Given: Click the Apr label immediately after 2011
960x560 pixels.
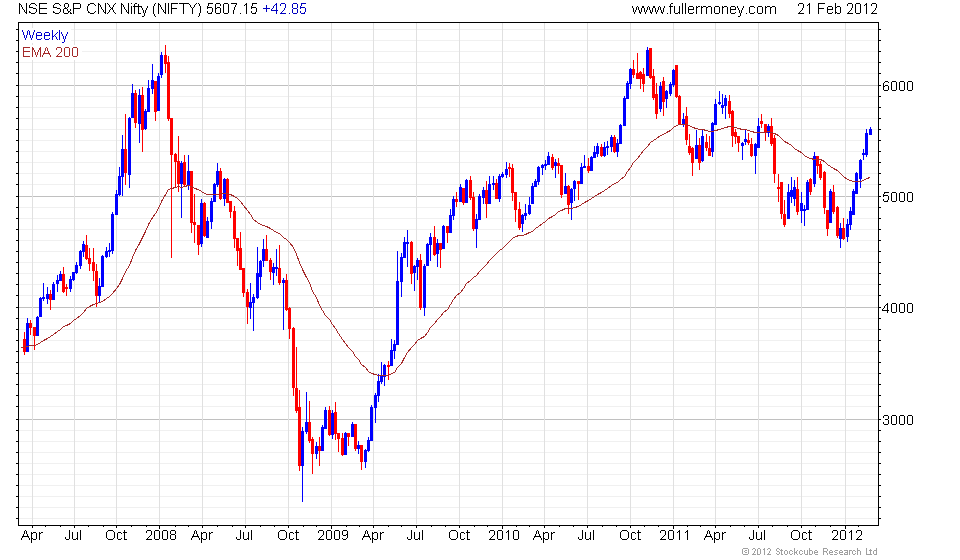Looking at the screenshot, I should click(714, 536).
